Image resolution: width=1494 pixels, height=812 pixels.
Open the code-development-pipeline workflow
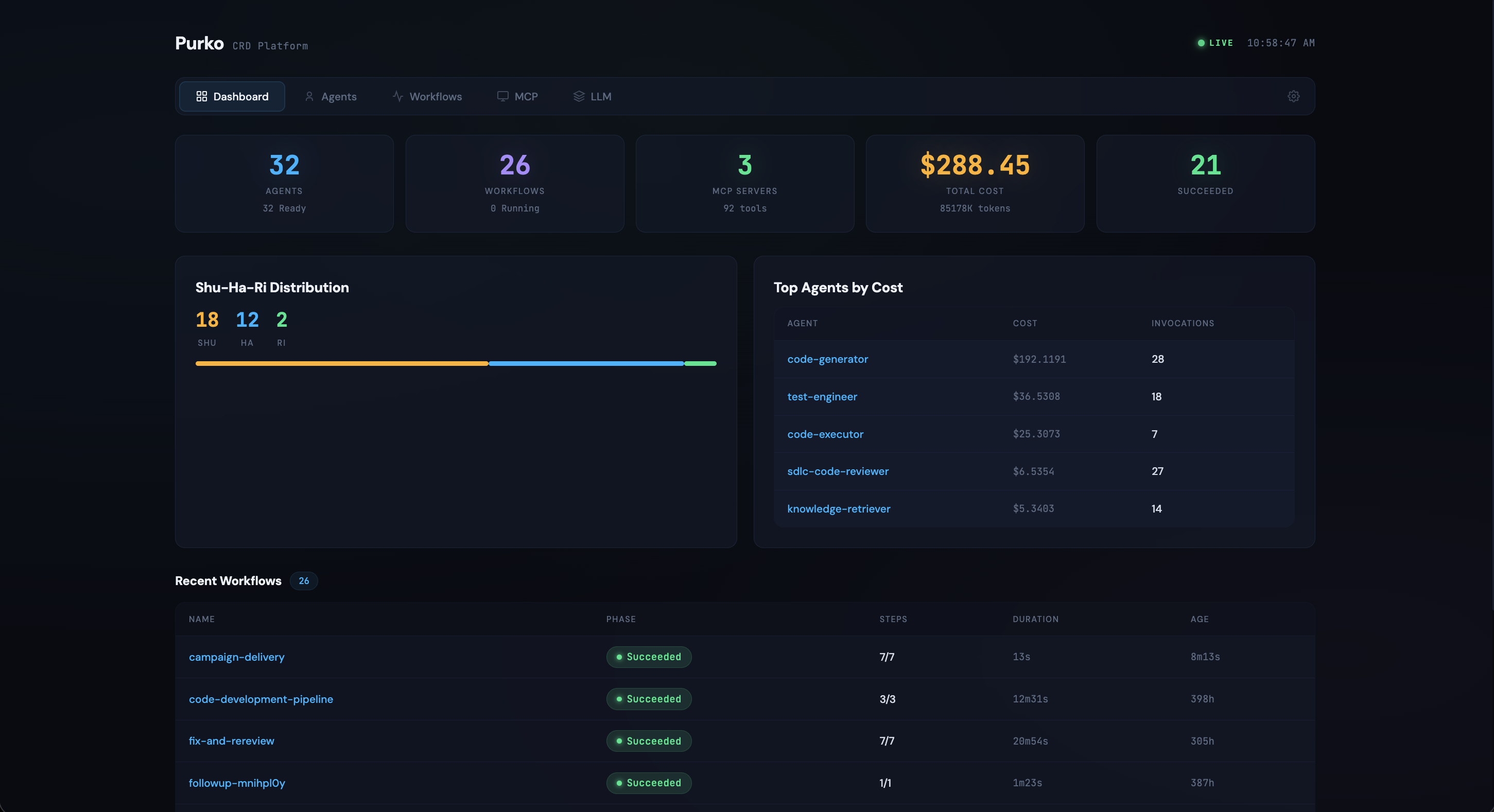(x=260, y=699)
